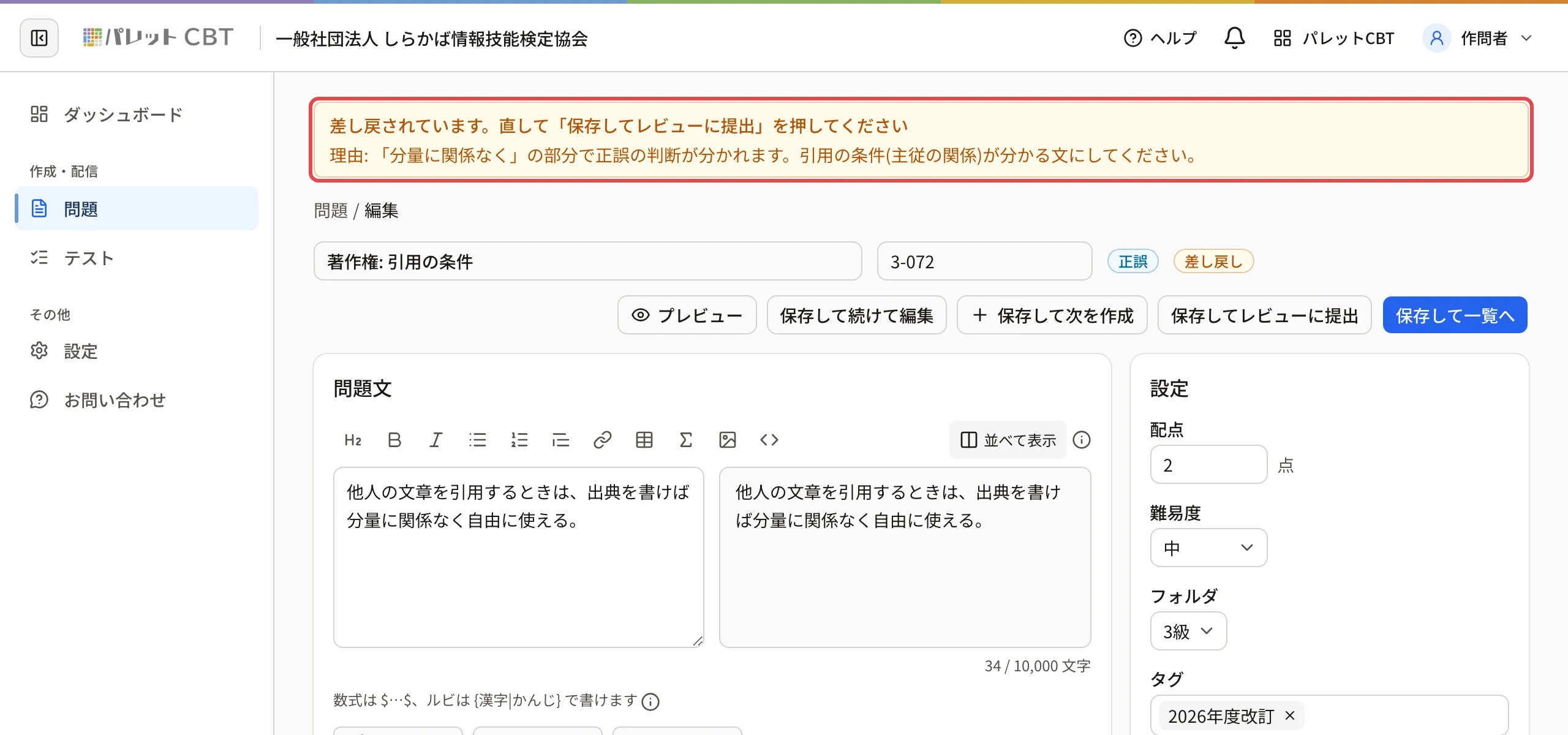Open テスト in the sidebar

[x=137, y=257]
